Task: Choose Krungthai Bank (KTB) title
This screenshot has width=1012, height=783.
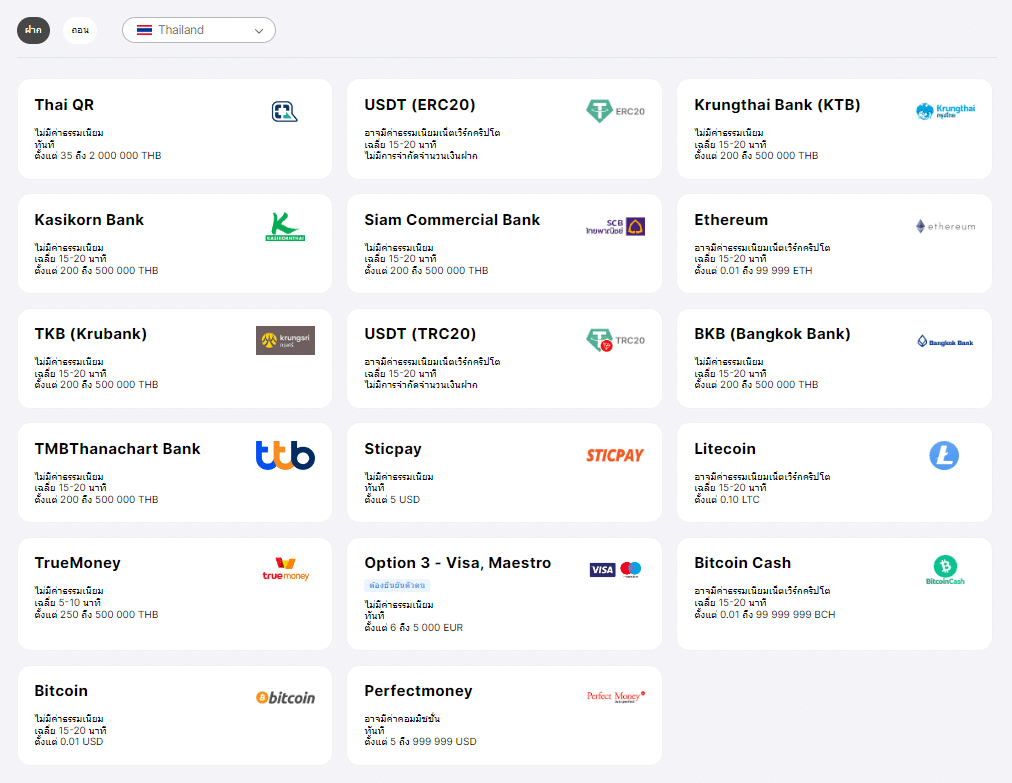Action: [777, 105]
